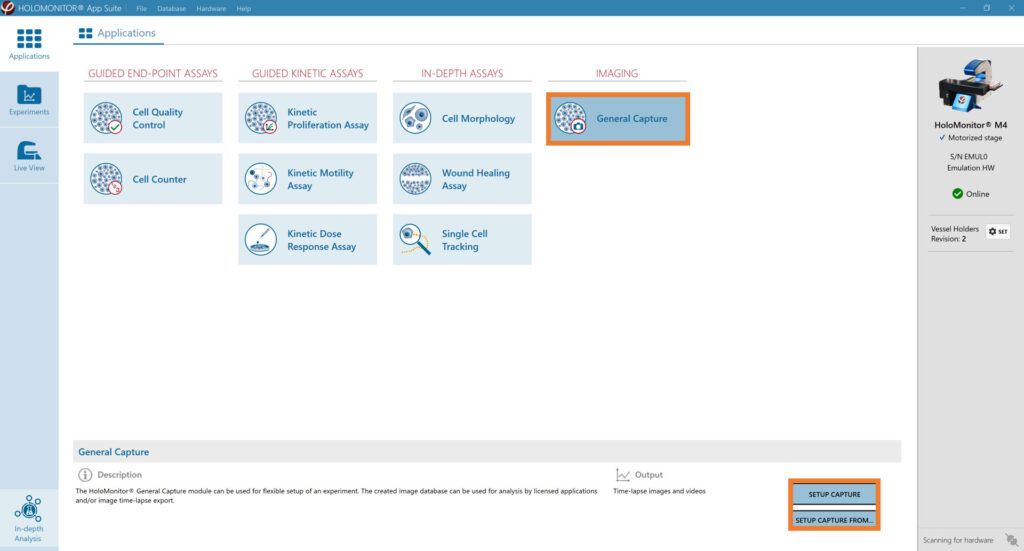Click the hardware scanning status icon

[1012, 540]
